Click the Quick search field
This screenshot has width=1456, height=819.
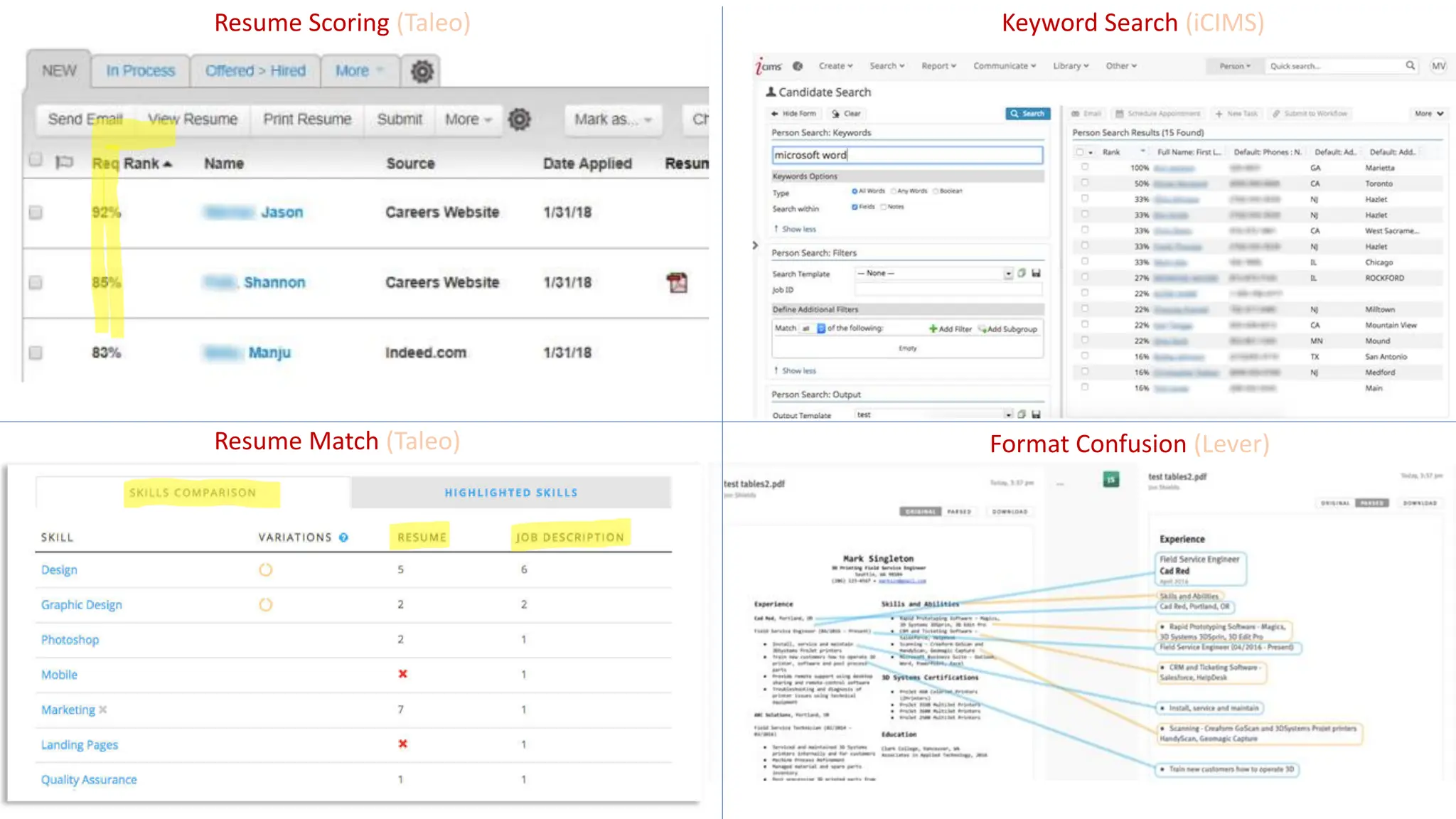[1334, 66]
